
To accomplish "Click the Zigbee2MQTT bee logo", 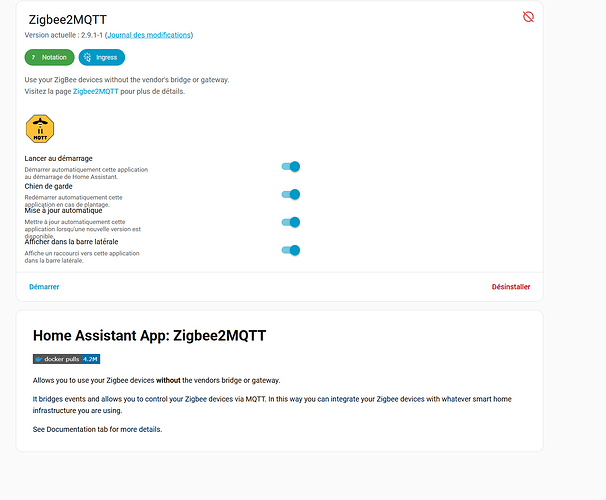I will tap(39, 128).
